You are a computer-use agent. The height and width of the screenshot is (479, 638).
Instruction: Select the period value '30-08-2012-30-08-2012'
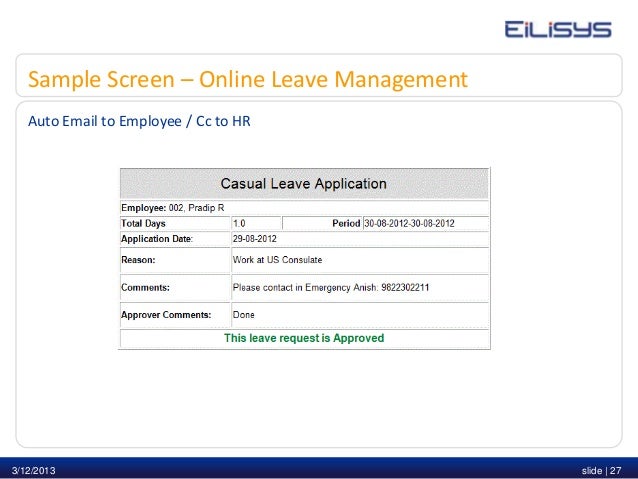coord(409,223)
